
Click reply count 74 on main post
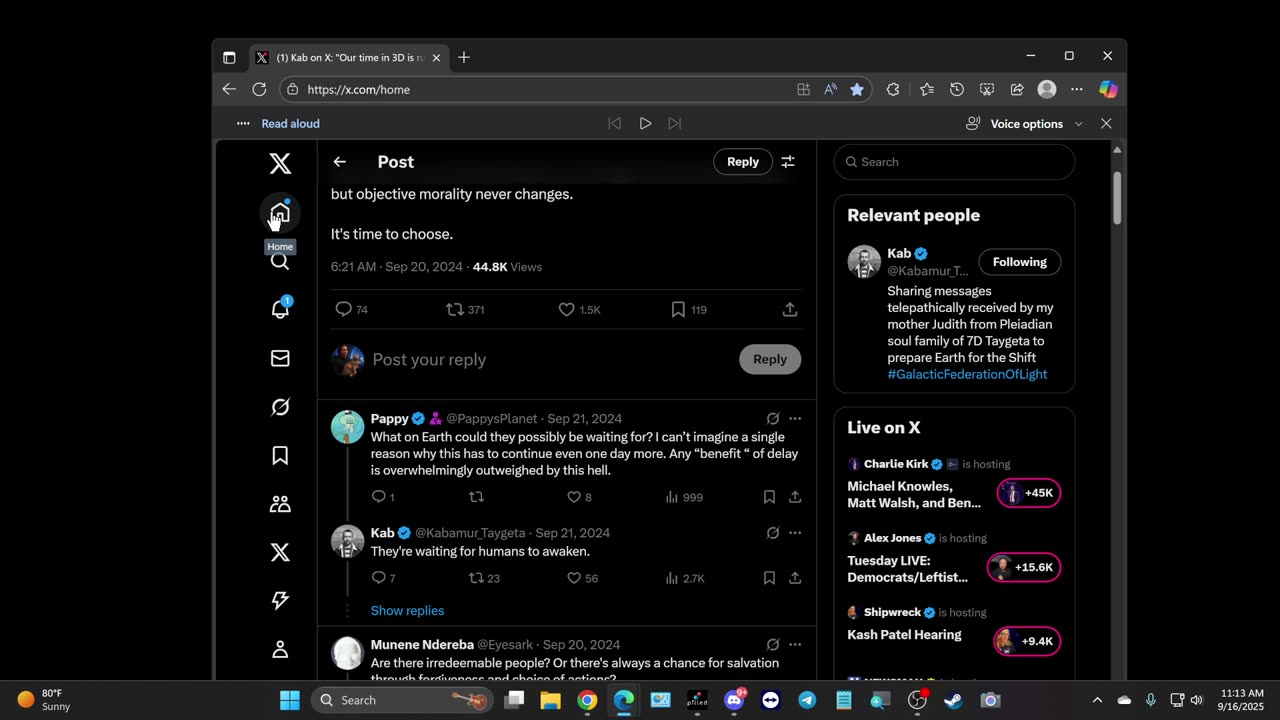click(x=352, y=310)
